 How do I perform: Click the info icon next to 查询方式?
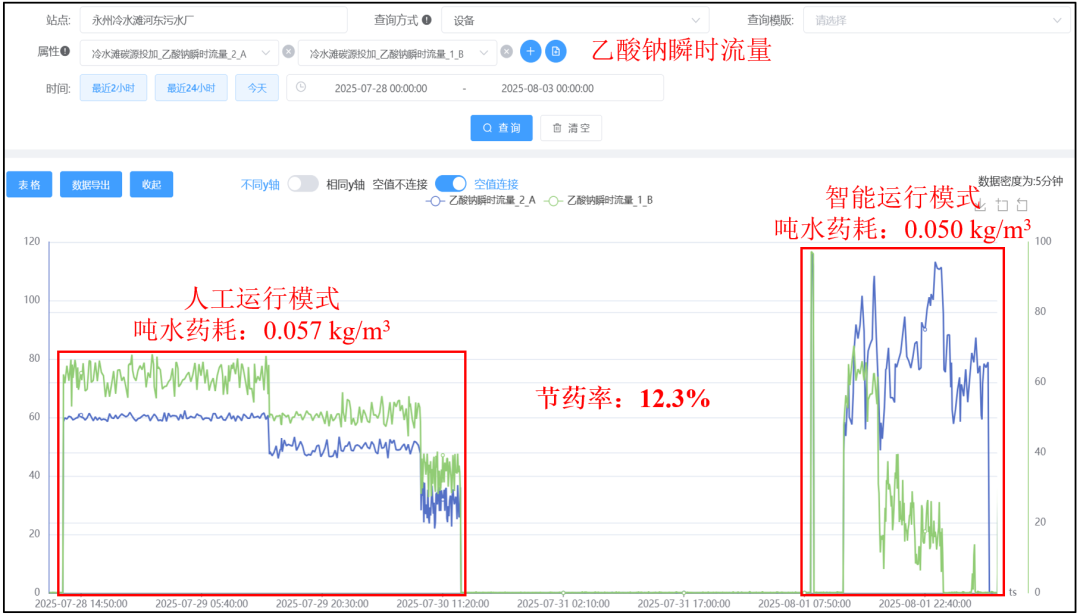(x=427, y=19)
